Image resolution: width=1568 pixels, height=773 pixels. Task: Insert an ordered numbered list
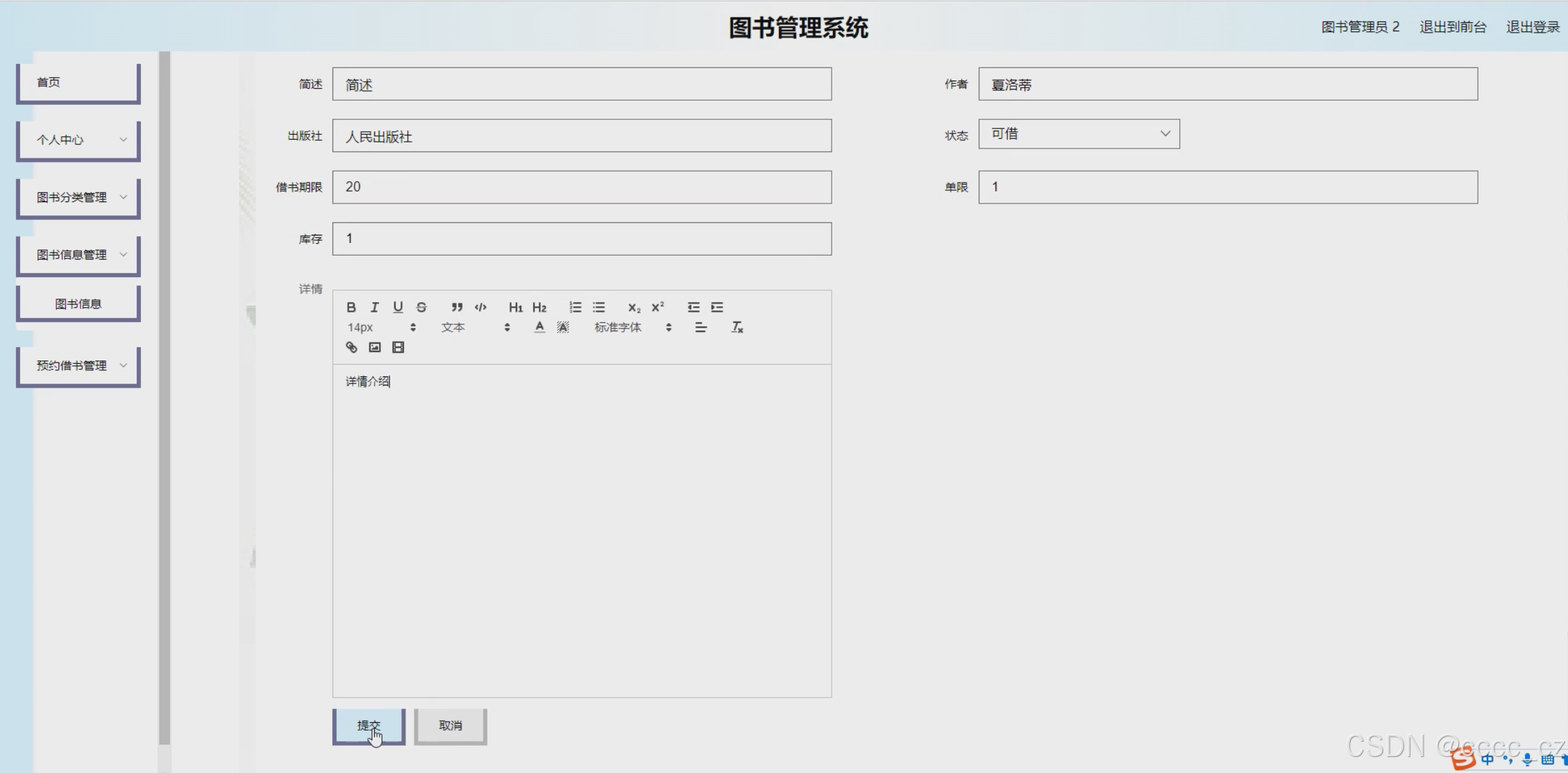575,307
